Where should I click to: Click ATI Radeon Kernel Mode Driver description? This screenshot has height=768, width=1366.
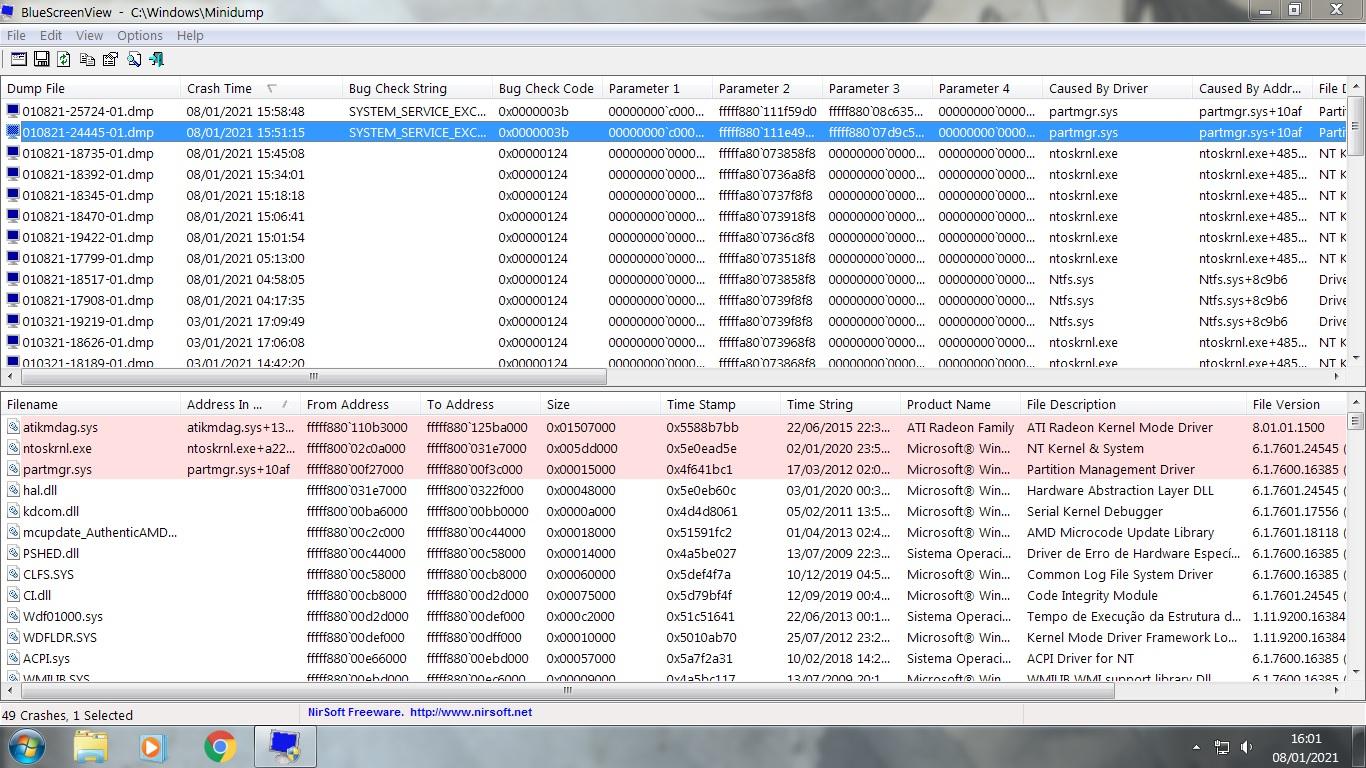(1120, 427)
